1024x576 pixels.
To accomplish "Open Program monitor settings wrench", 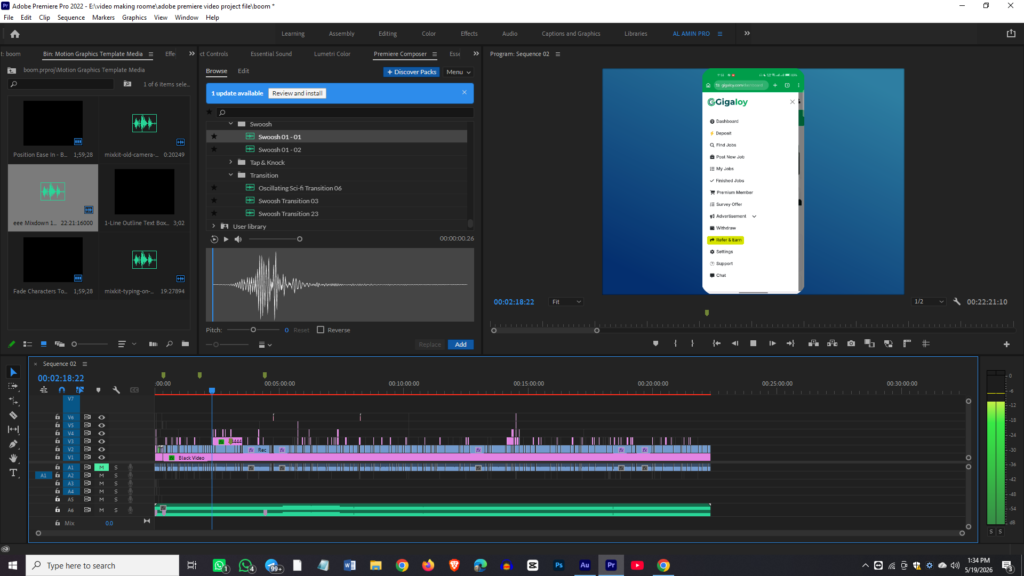I will pyautogui.click(x=957, y=302).
